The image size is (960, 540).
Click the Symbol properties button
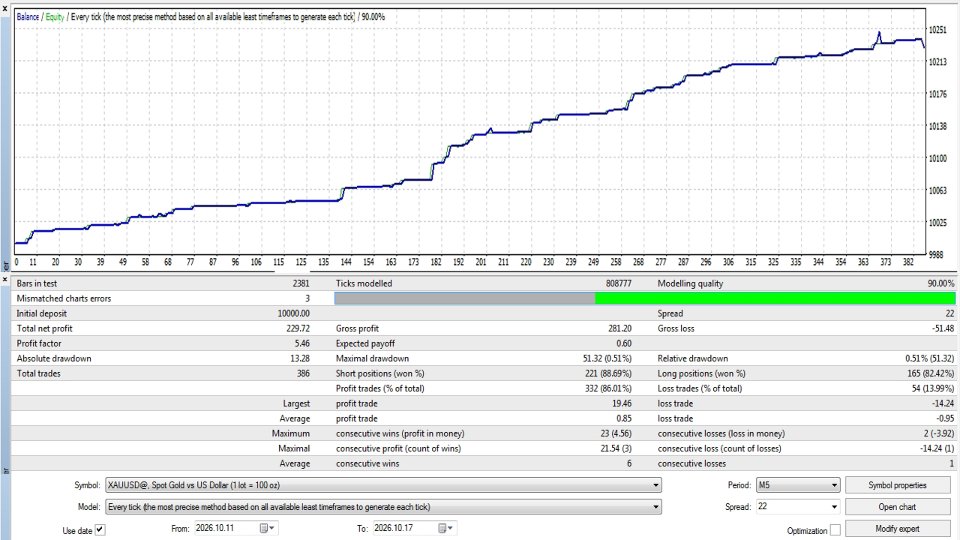pos(897,485)
